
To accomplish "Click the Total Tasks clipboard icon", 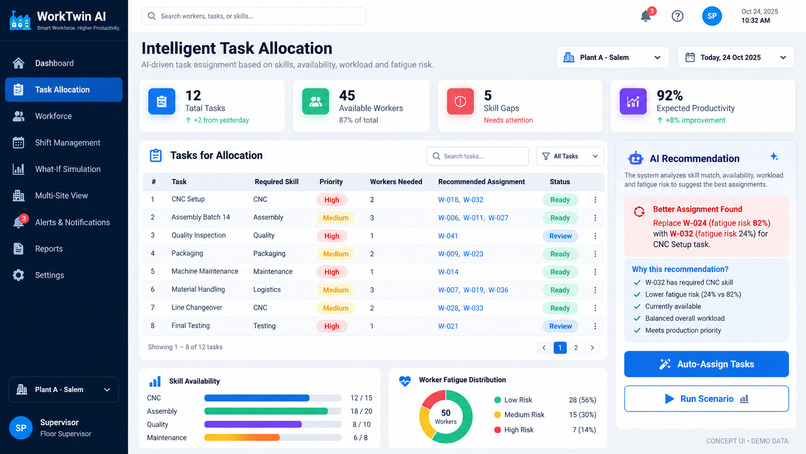I will click(161, 101).
